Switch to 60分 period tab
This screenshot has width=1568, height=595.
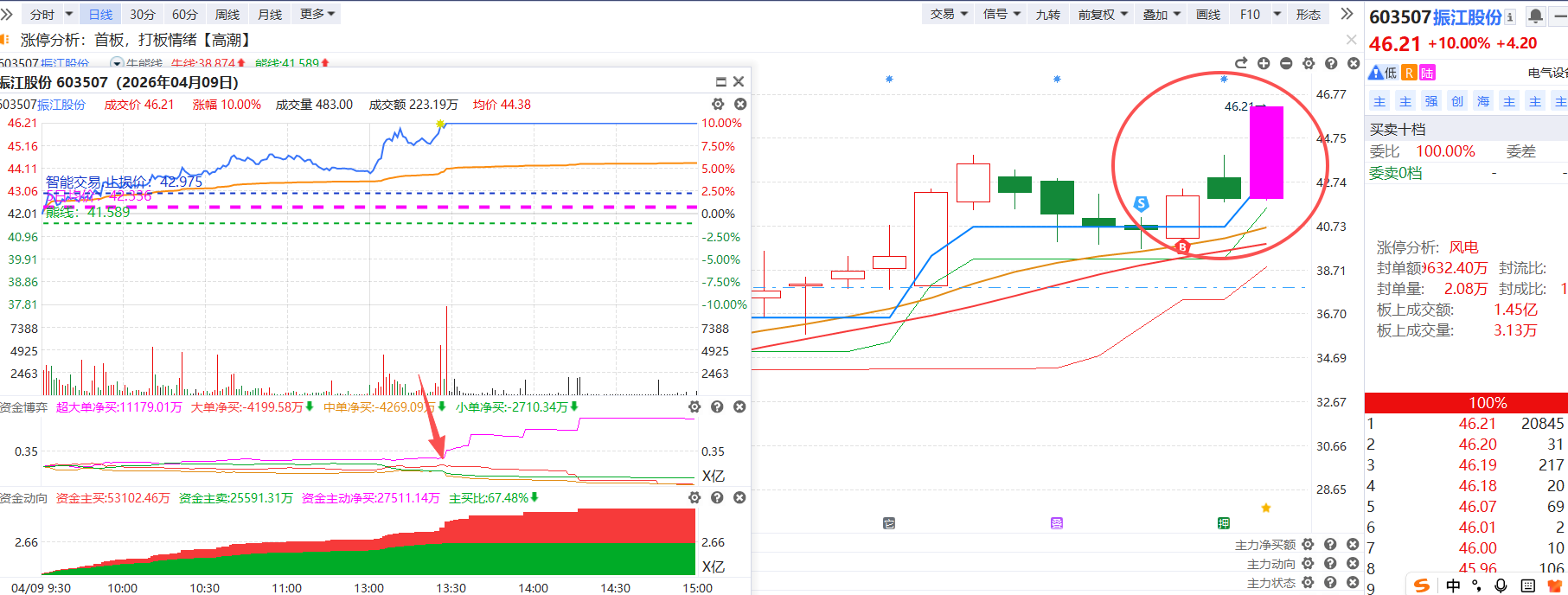point(185,15)
